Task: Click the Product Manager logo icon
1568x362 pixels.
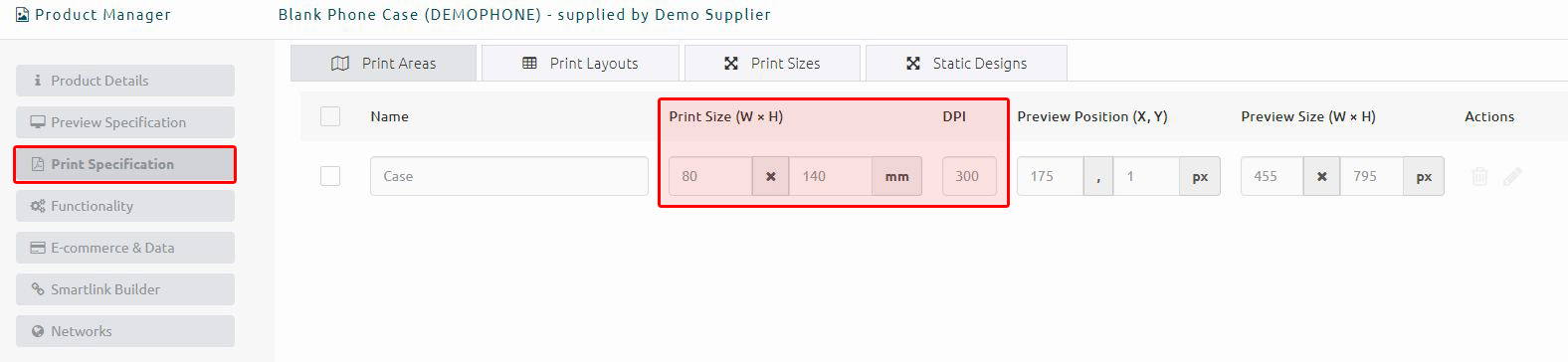Action: pos(22,15)
